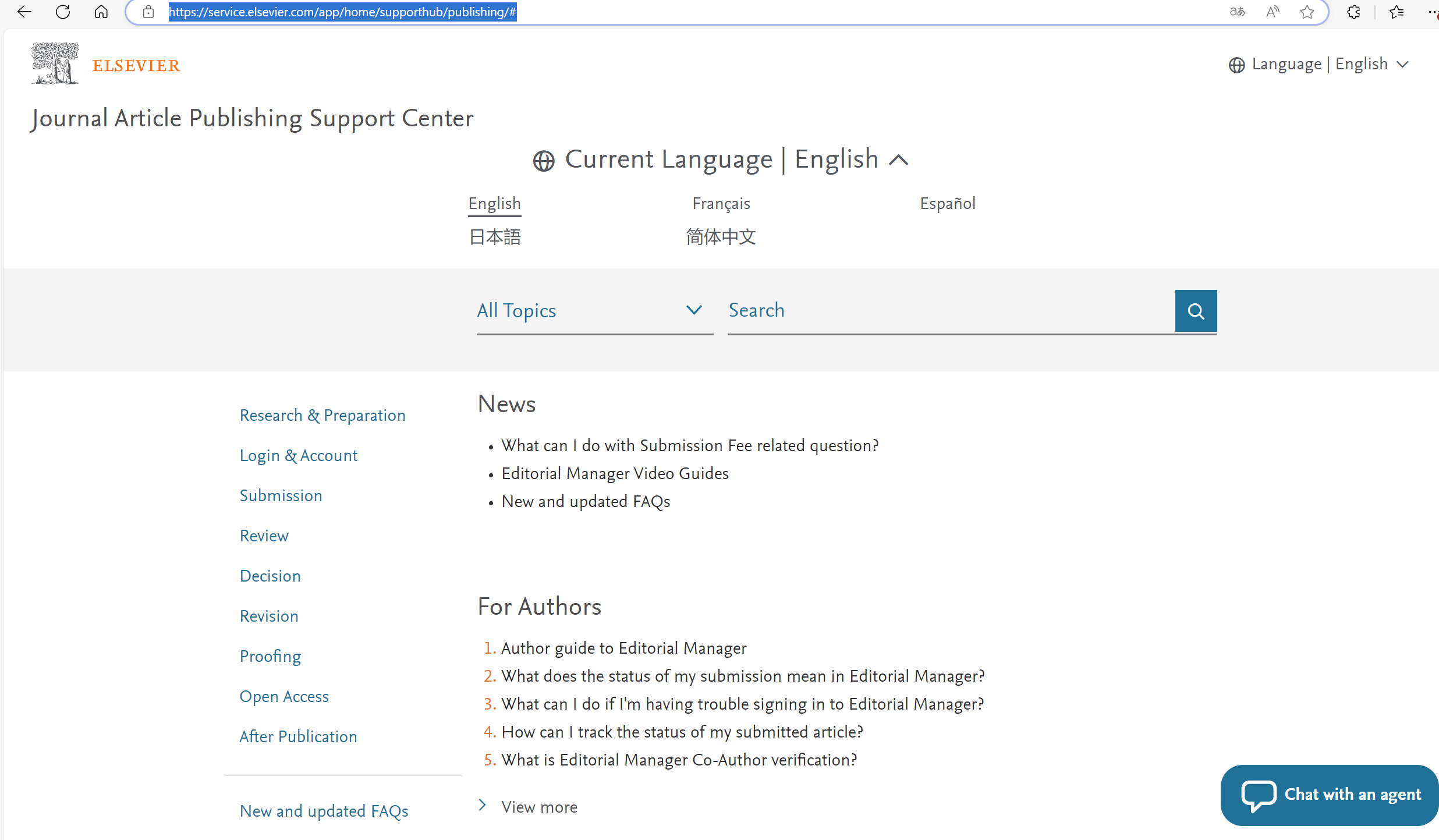
Task: Expand View more author articles
Action: click(538, 807)
